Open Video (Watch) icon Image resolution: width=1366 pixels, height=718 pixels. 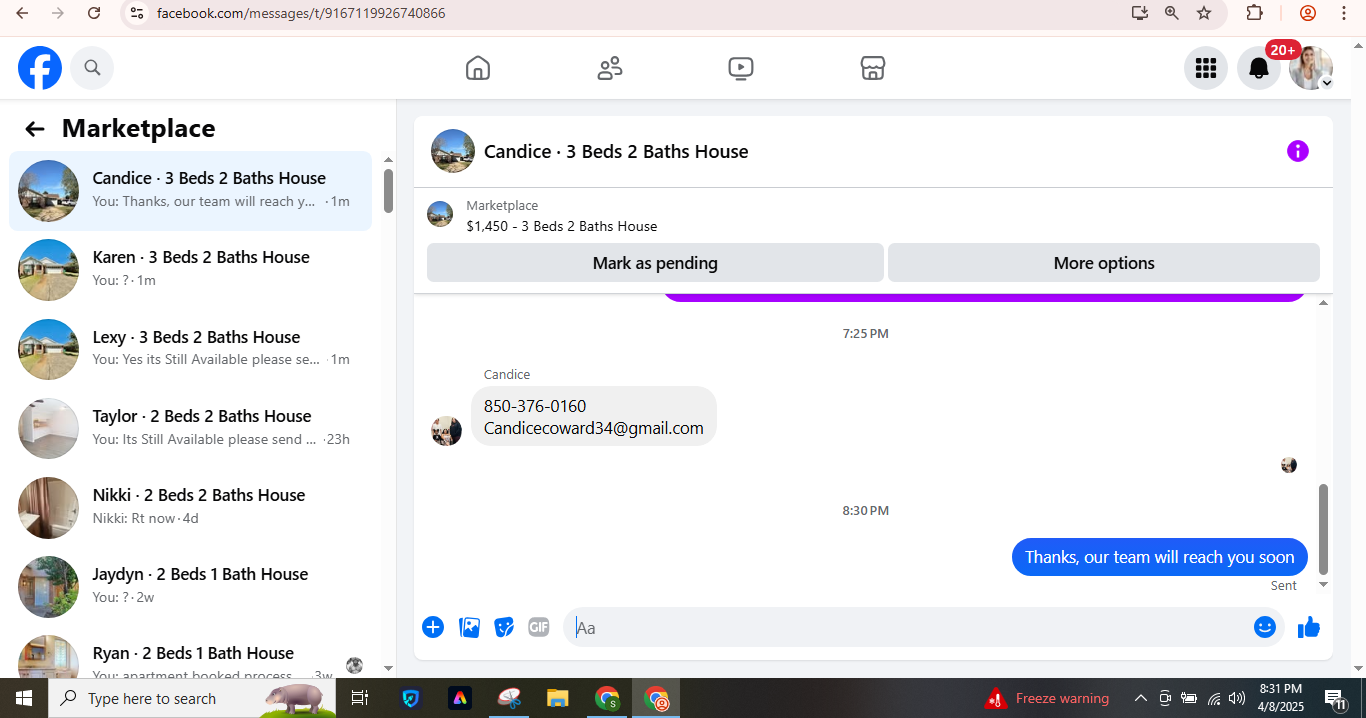[741, 68]
